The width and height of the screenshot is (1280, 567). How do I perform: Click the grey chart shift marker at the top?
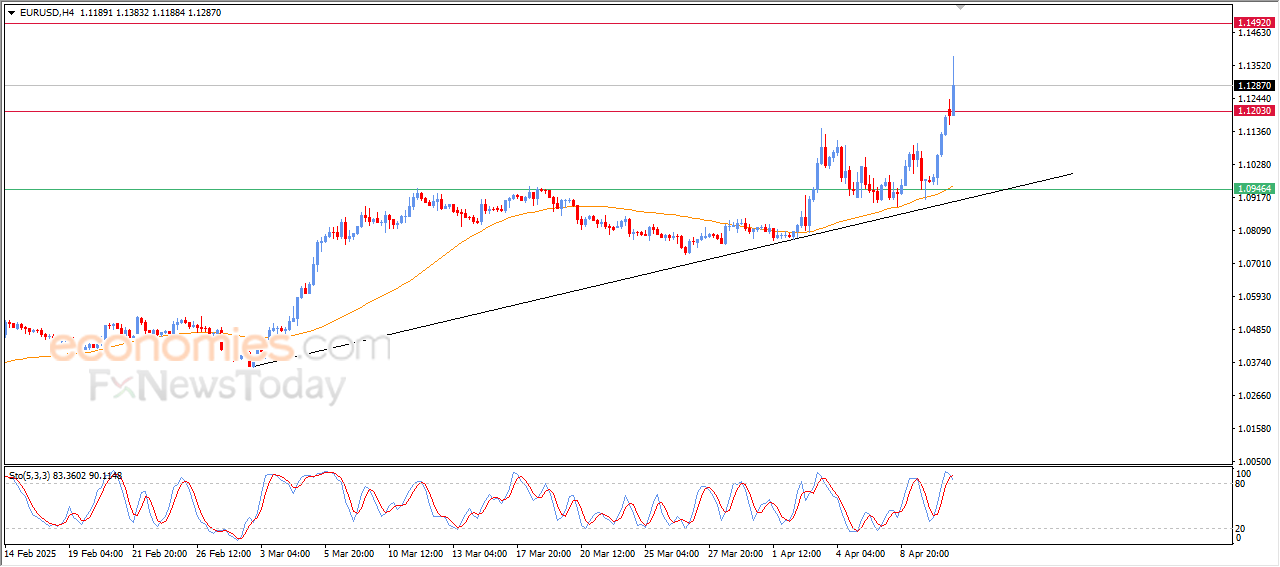click(x=961, y=7)
